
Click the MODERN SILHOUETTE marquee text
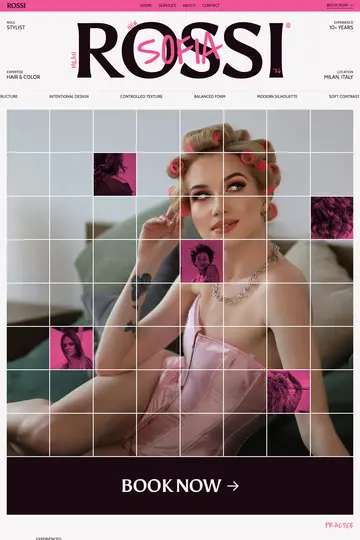tap(277, 96)
